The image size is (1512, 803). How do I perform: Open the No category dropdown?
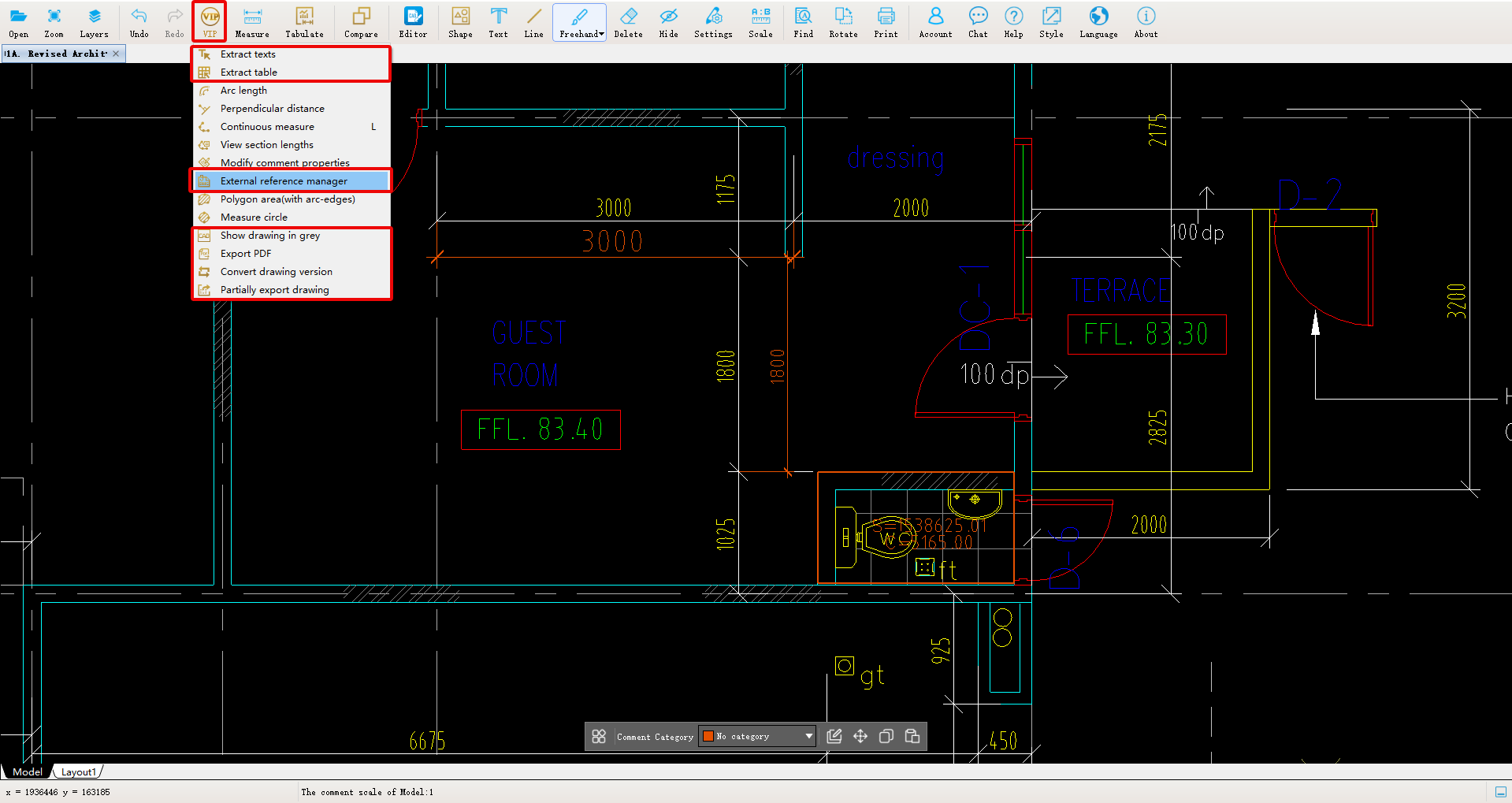808,736
